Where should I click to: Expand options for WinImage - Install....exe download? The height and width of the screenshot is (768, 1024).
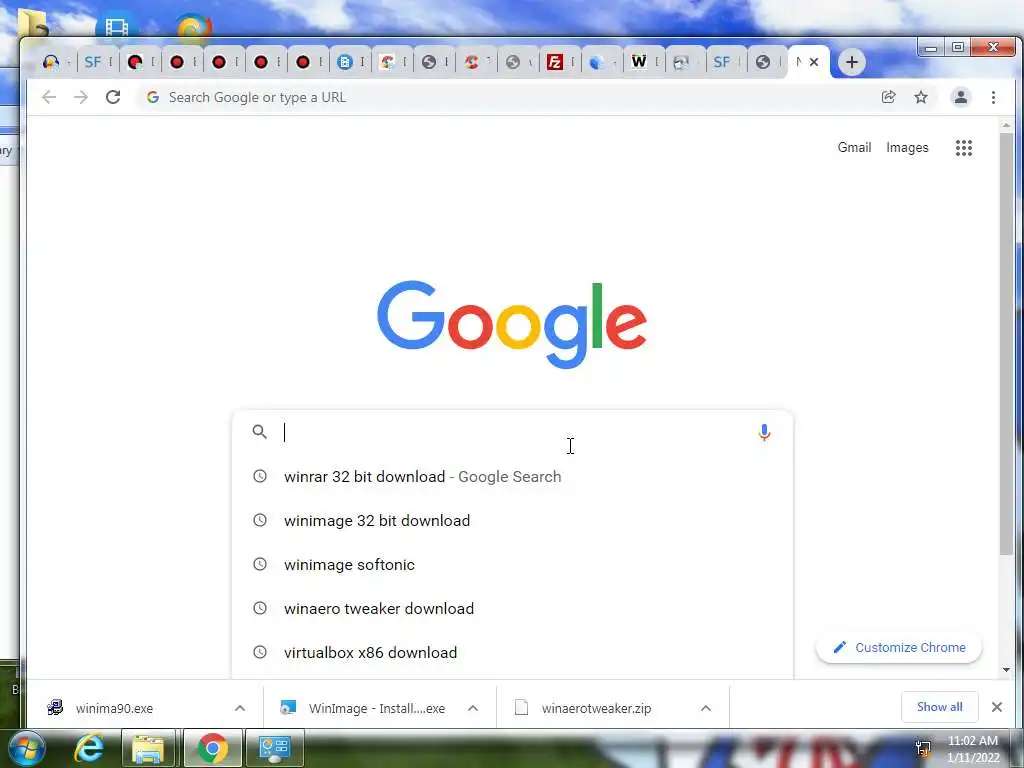coord(473,708)
